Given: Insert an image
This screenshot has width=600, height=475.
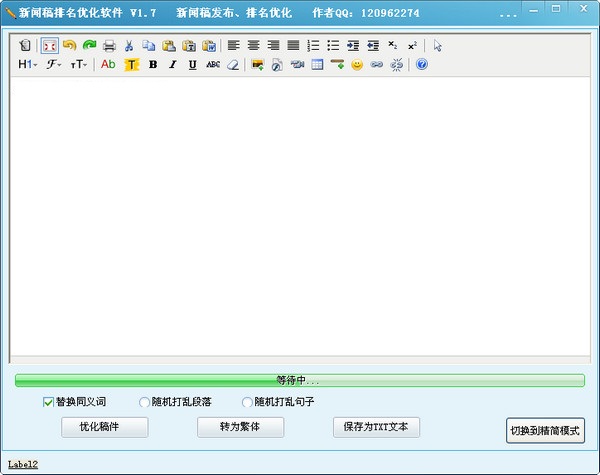Looking at the screenshot, I should 258,65.
